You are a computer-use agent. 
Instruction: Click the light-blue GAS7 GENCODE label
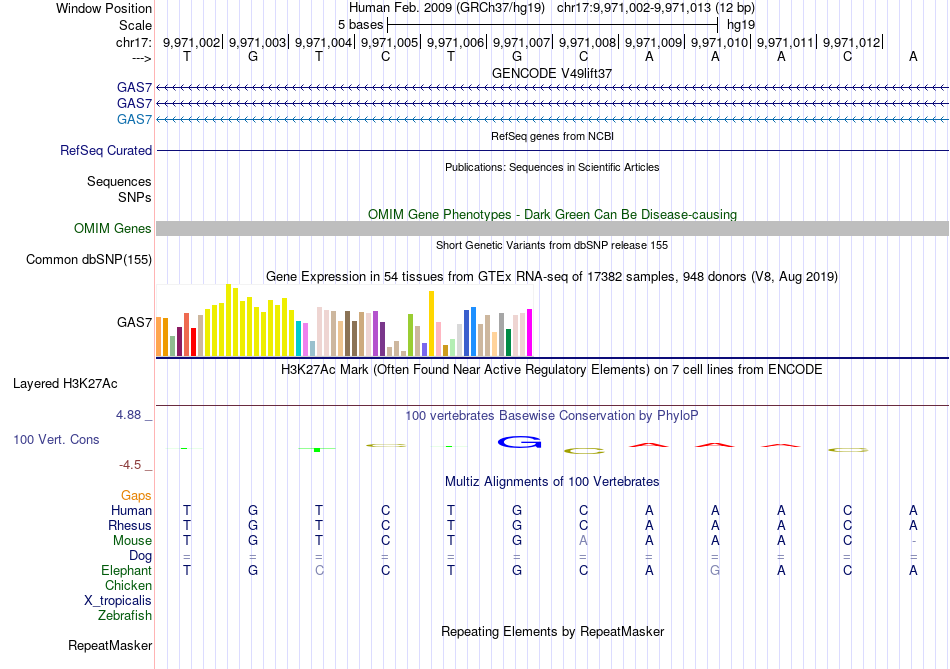[x=135, y=119]
